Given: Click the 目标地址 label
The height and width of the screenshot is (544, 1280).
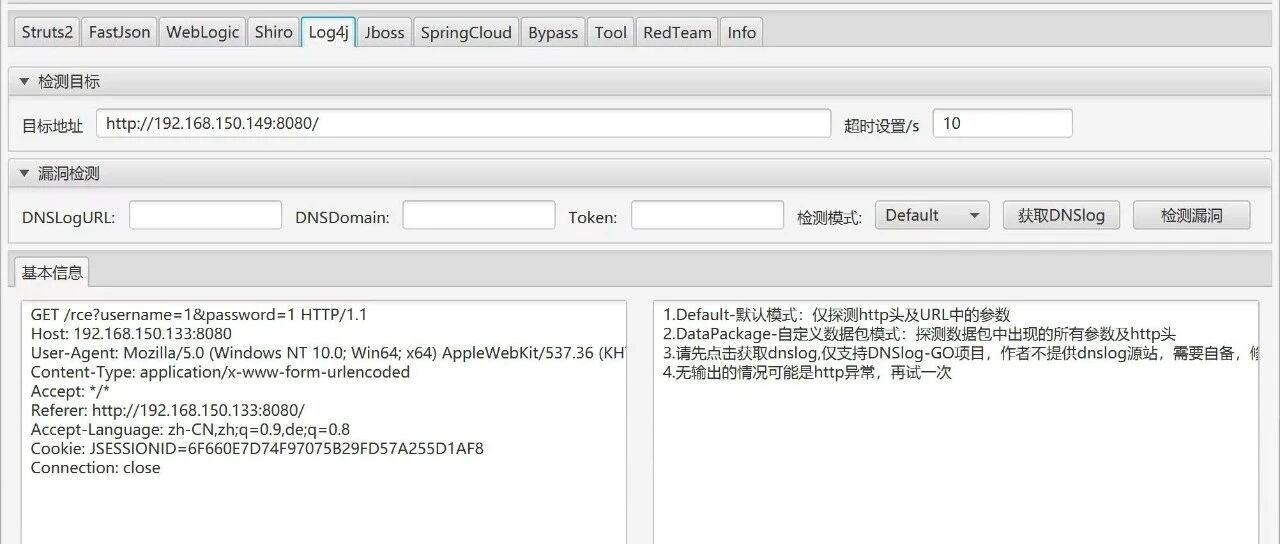Looking at the screenshot, I should click(x=53, y=125).
